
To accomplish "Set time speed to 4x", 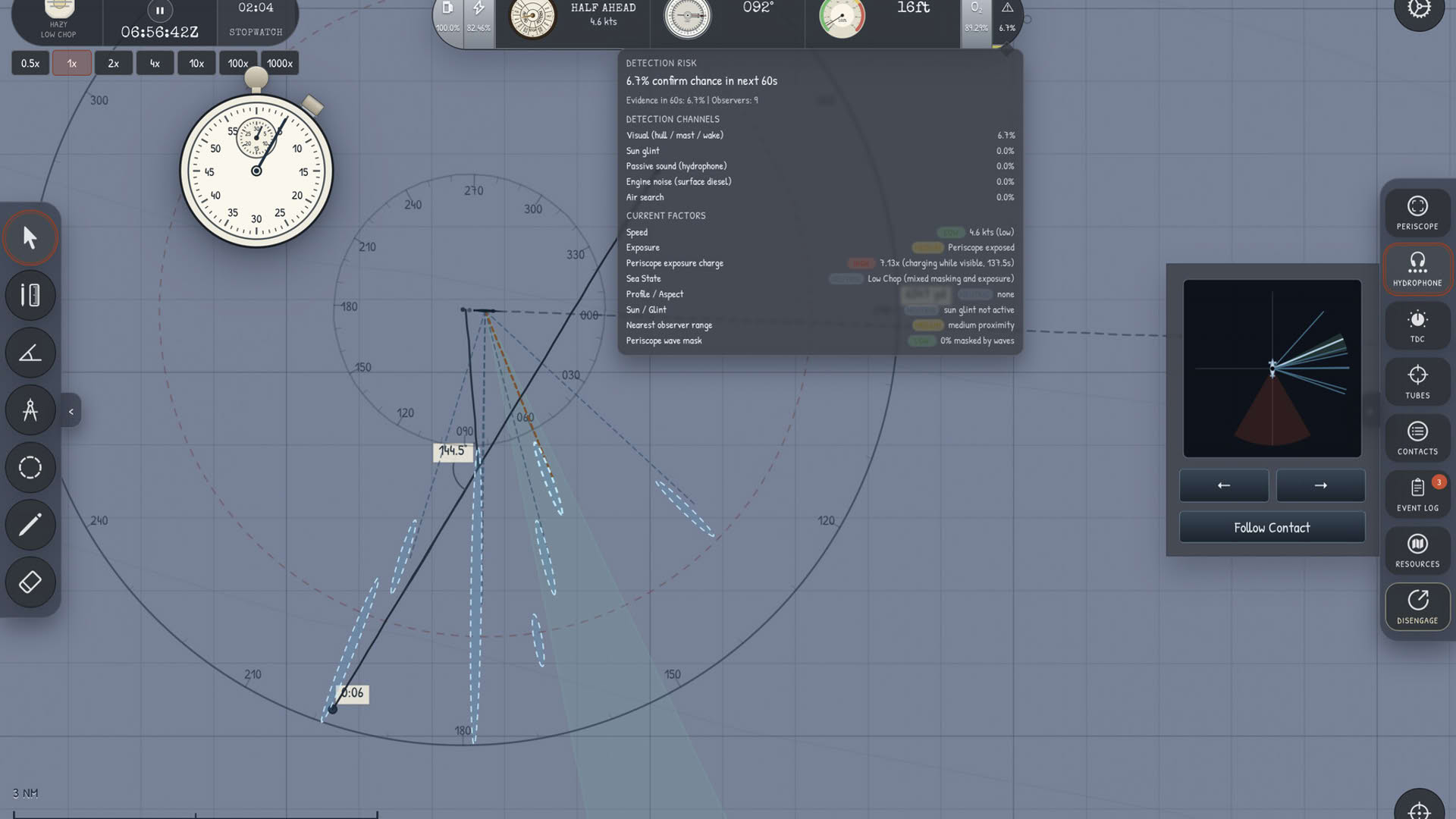I will click(155, 63).
